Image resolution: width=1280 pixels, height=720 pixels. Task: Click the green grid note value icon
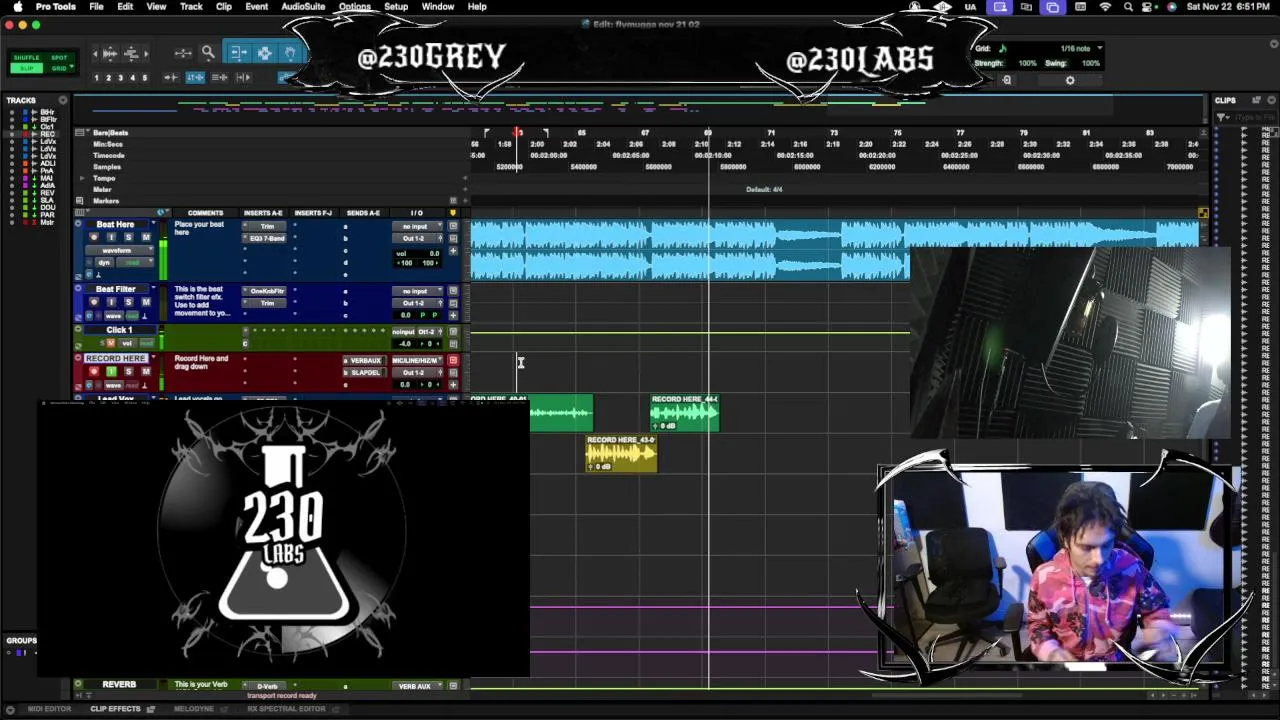coord(1003,48)
